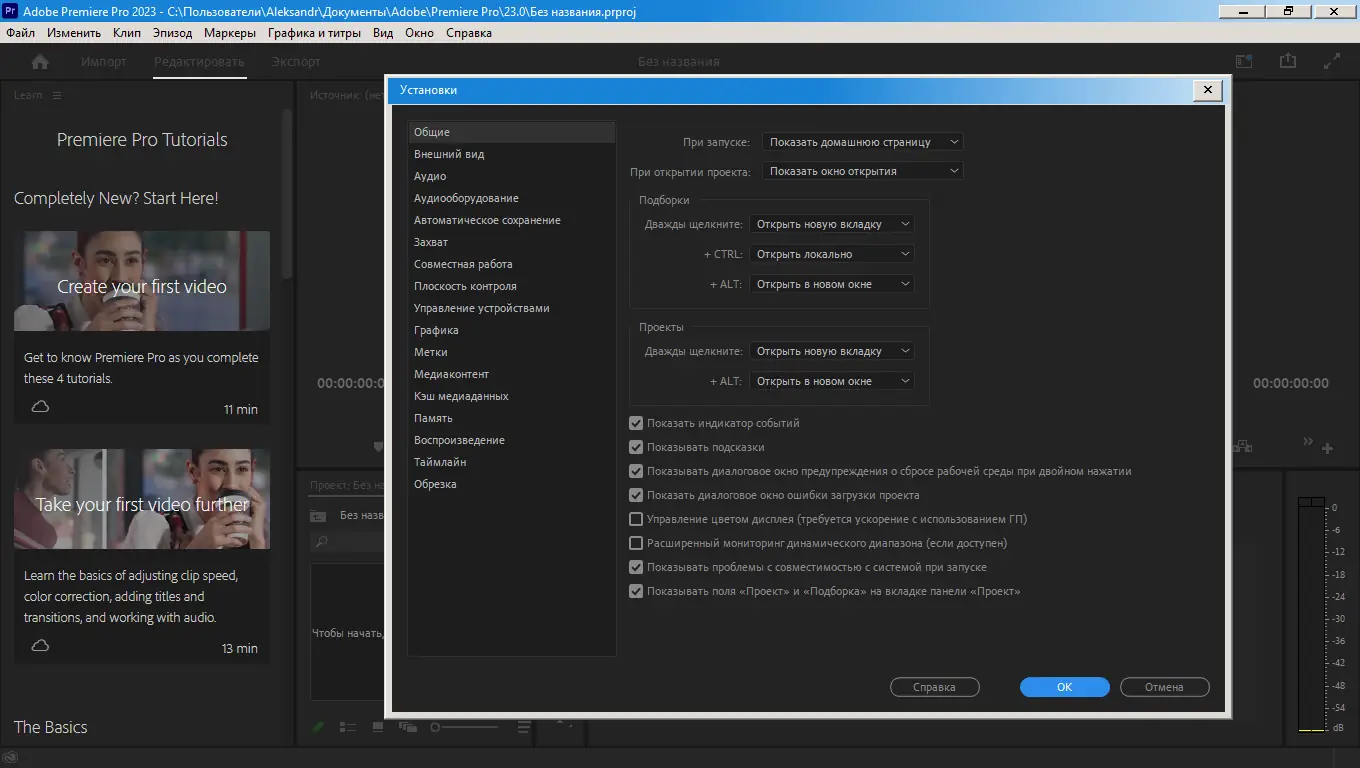Click cloud icon under the 11 min tutorial
Screen dimensions: 1360x768
(x=40, y=406)
